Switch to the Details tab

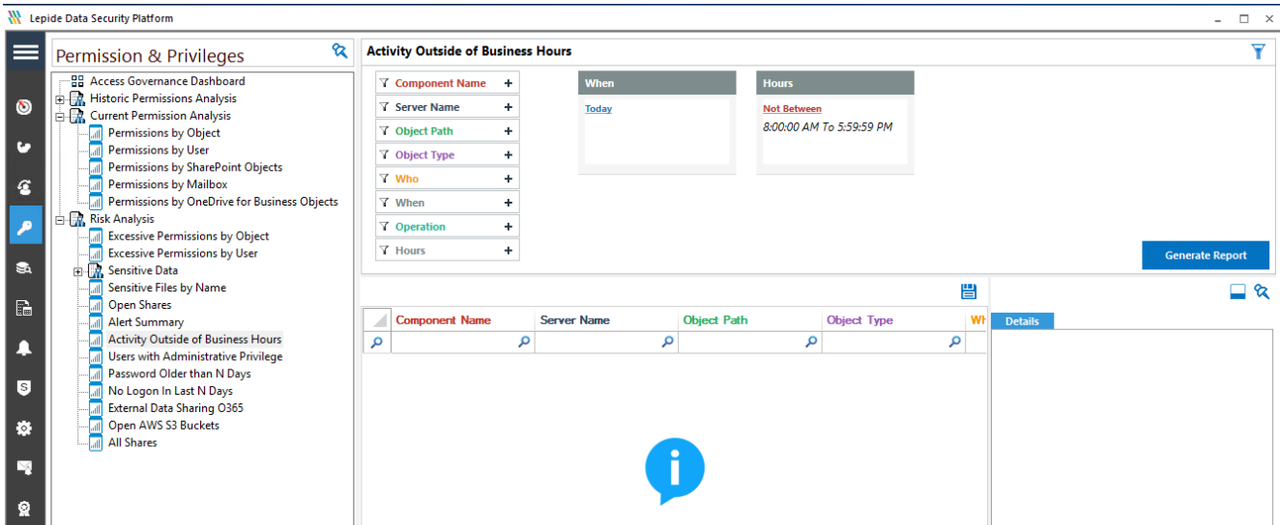[1022, 321]
